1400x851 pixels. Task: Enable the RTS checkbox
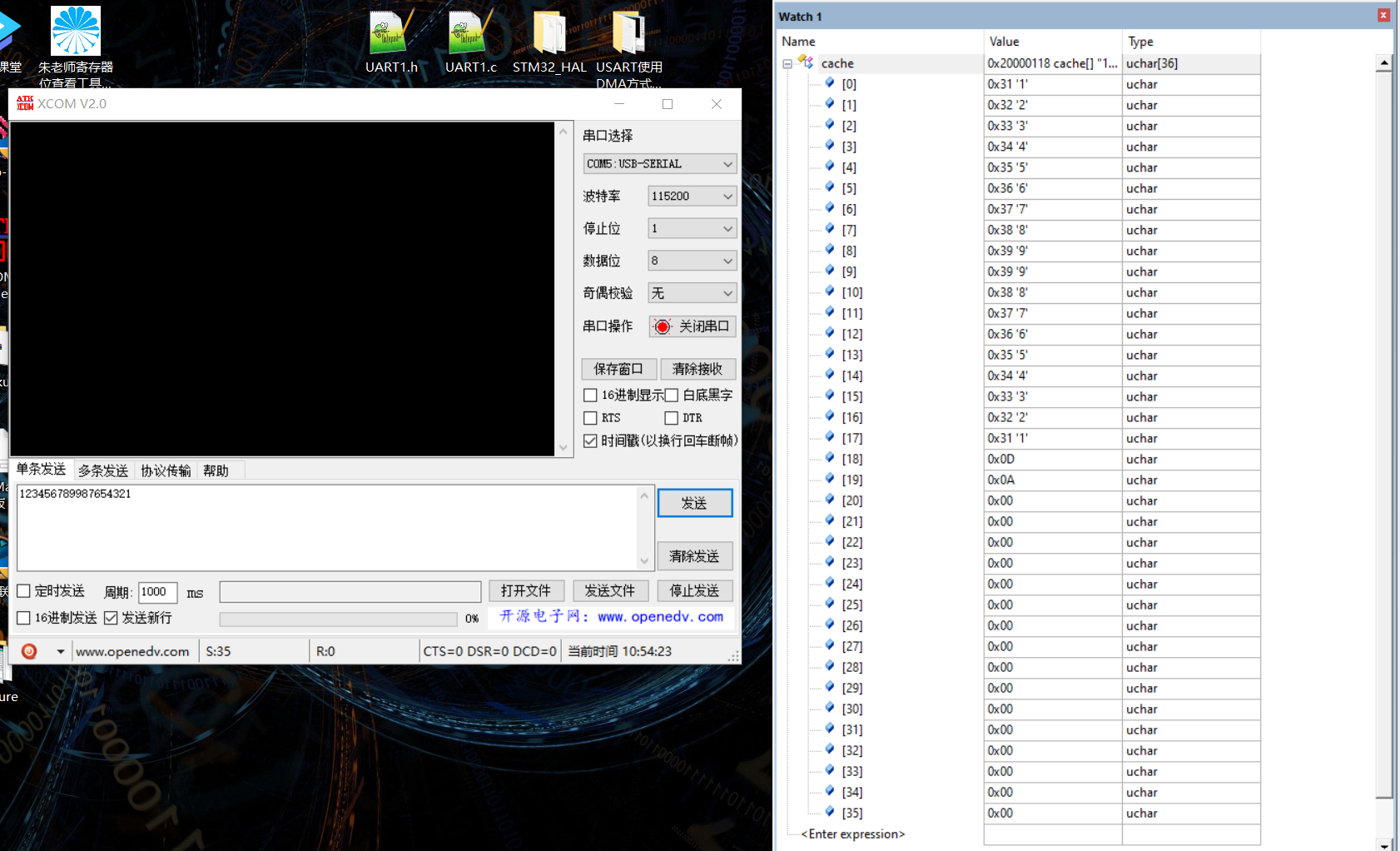[590, 418]
